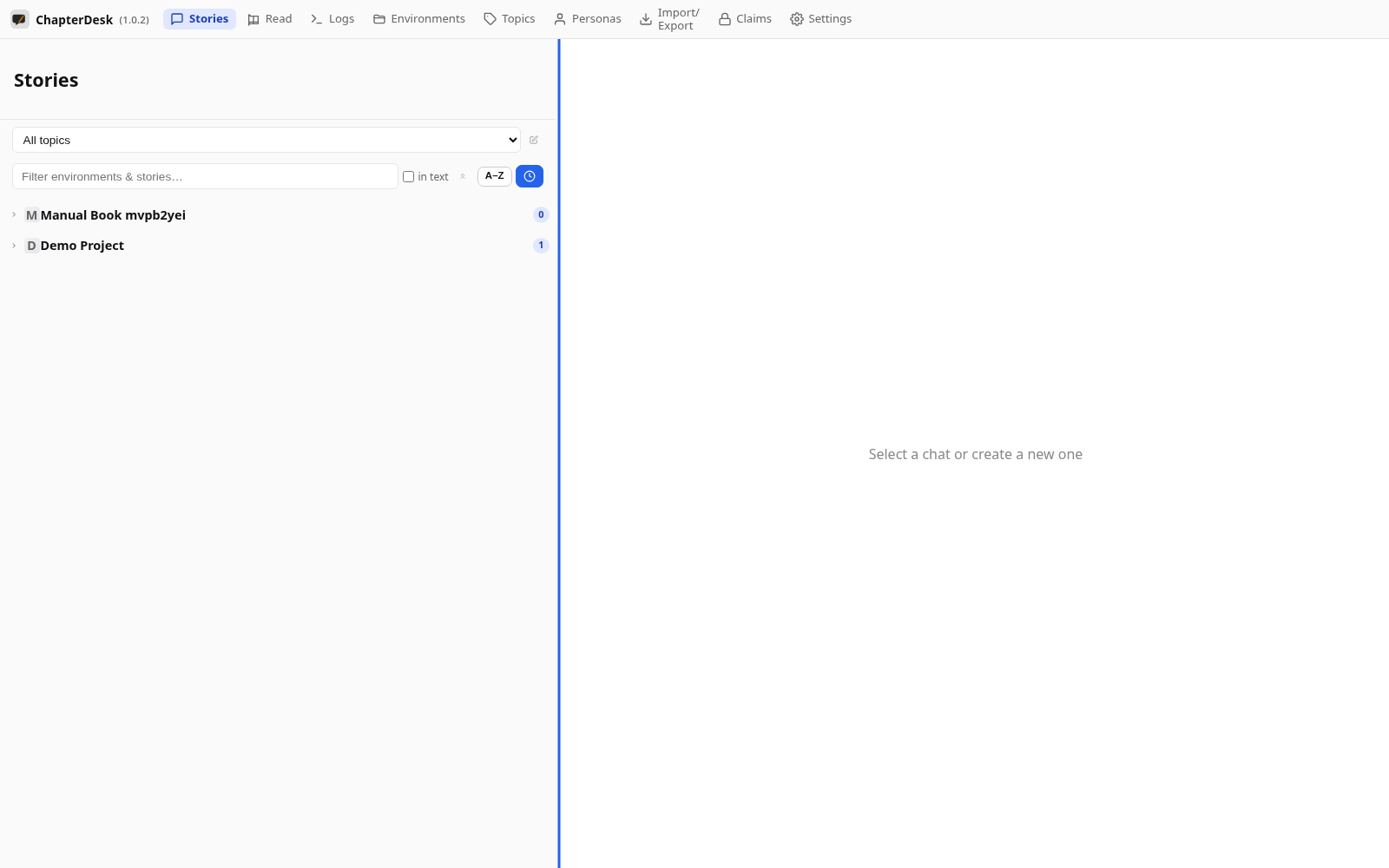This screenshot has height=868, width=1389.
Task: Click the edit topics pencil icon
Action: [x=534, y=140]
